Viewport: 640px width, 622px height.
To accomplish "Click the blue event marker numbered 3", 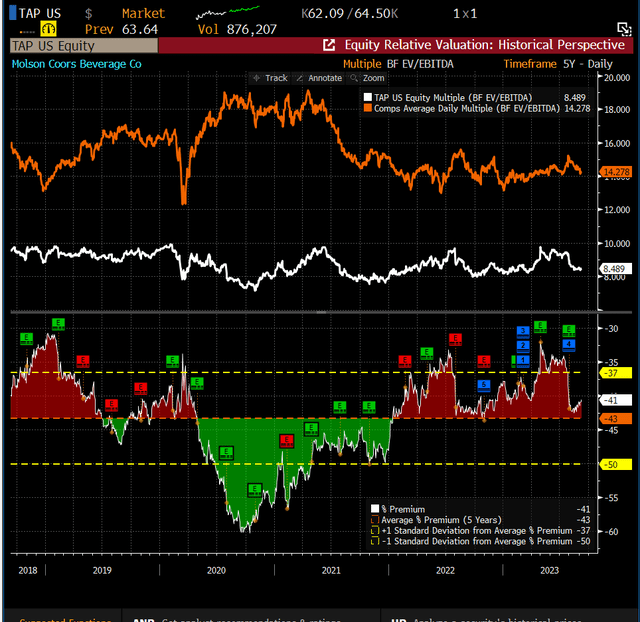I will click(523, 331).
